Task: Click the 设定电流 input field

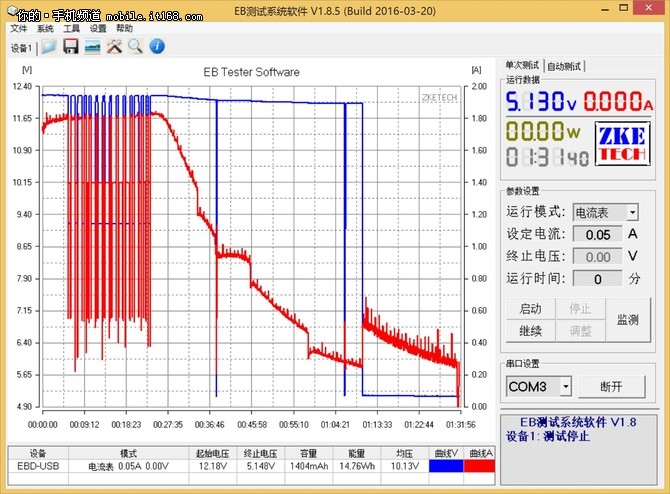Action: [597, 234]
